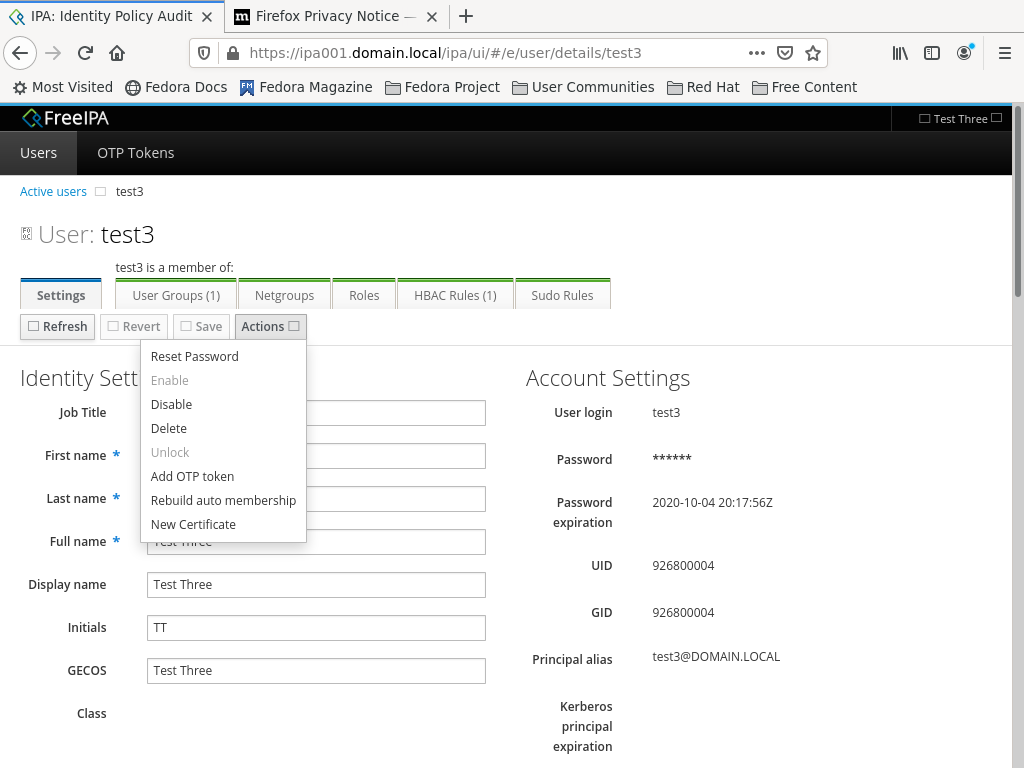Open the Fedora Magazine bookmark

[306, 88]
